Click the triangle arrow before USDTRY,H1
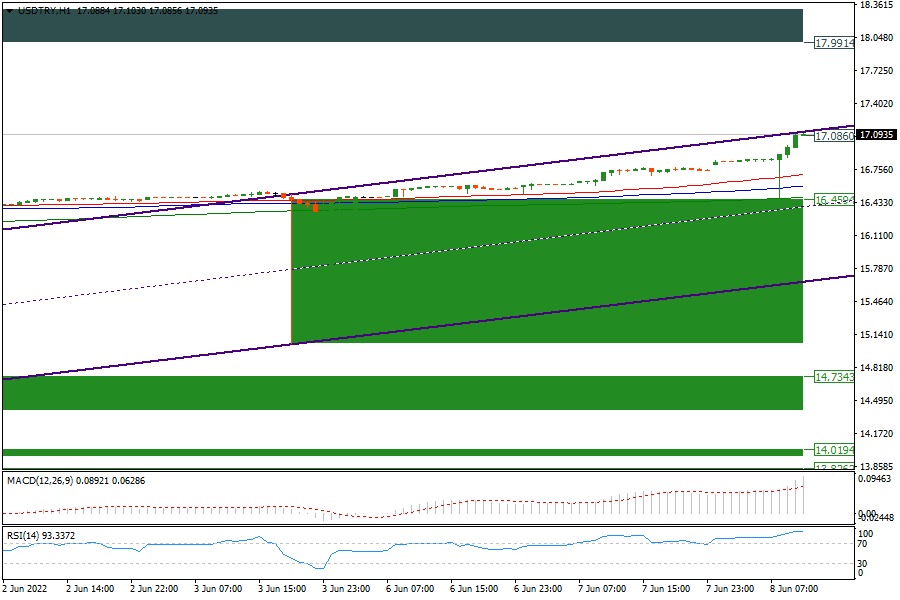 9,10
